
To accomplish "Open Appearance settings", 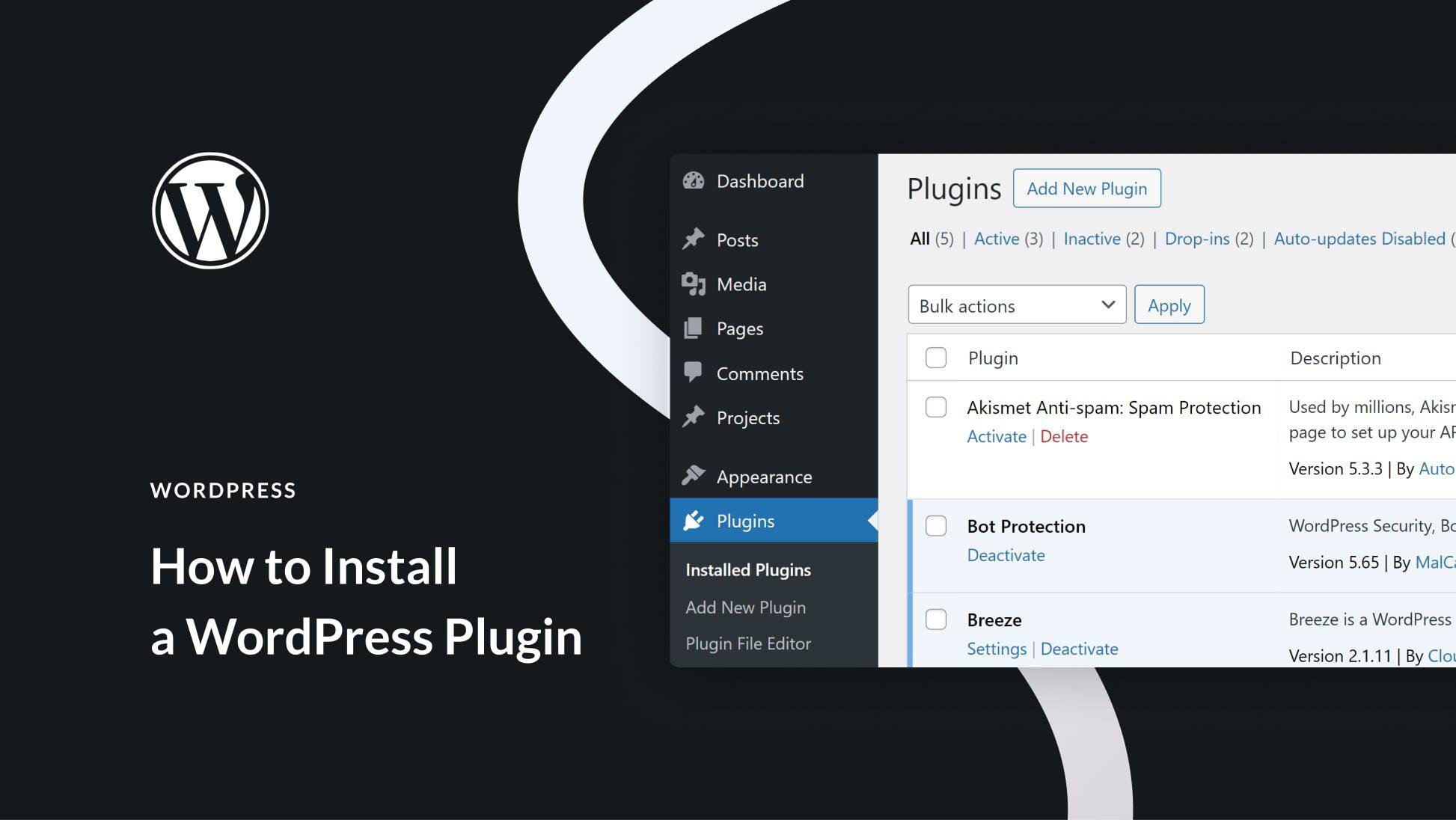I will click(764, 476).
